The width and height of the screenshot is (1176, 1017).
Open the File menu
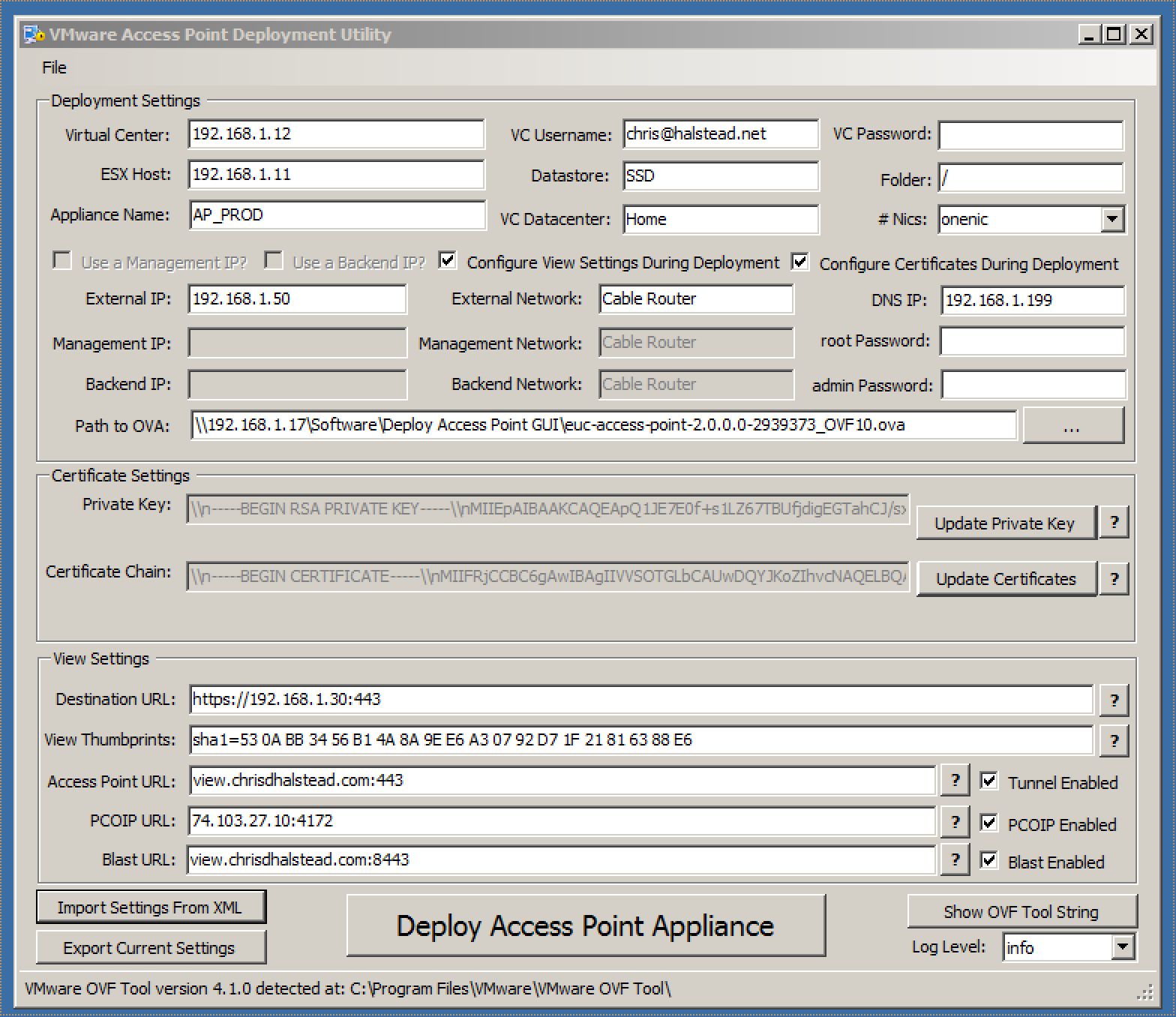[x=54, y=67]
